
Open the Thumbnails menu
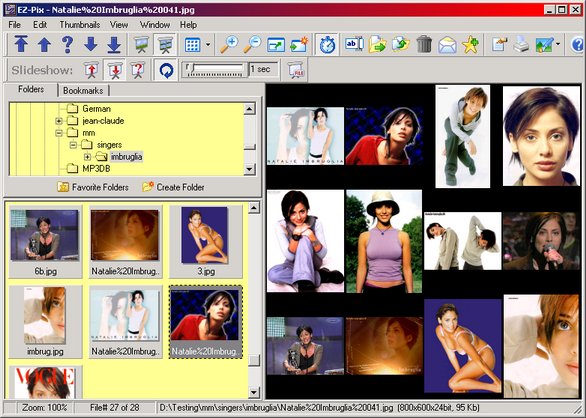coord(80,25)
